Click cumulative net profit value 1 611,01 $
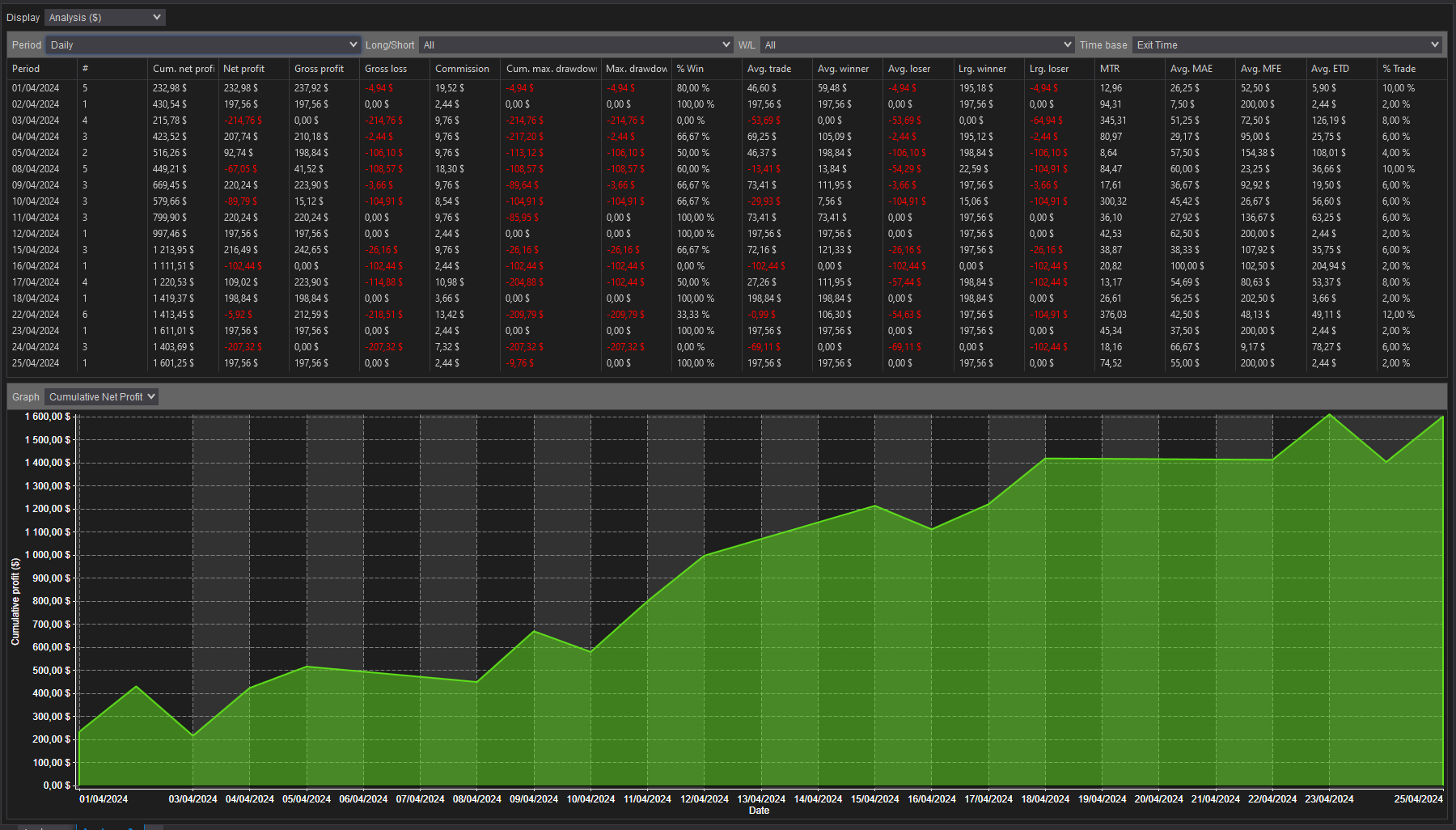The width and height of the screenshot is (1456, 830). (x=174, y=331)
